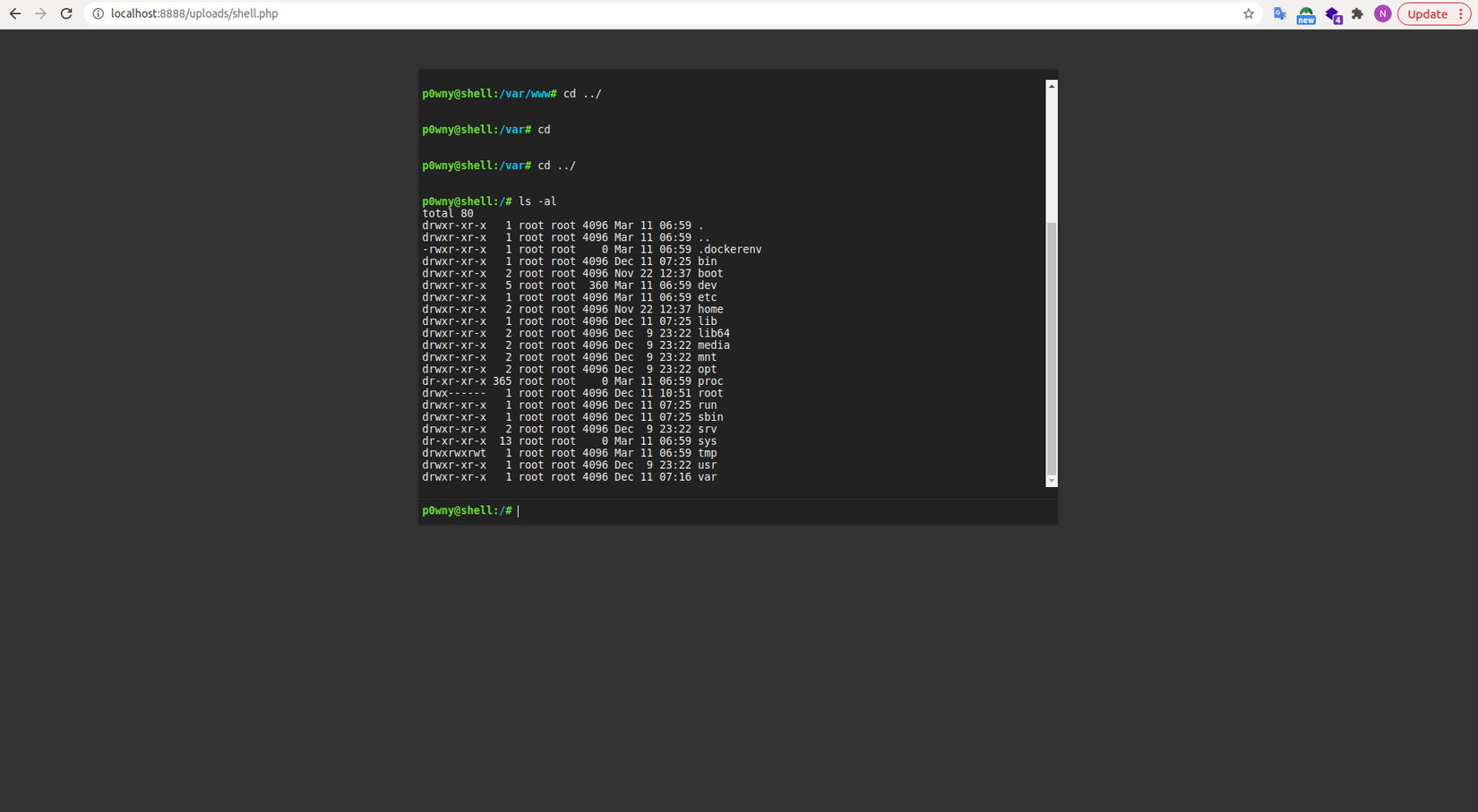1478x812 pixels.
Task: View site information for localhost
Action: coord(99,13)
